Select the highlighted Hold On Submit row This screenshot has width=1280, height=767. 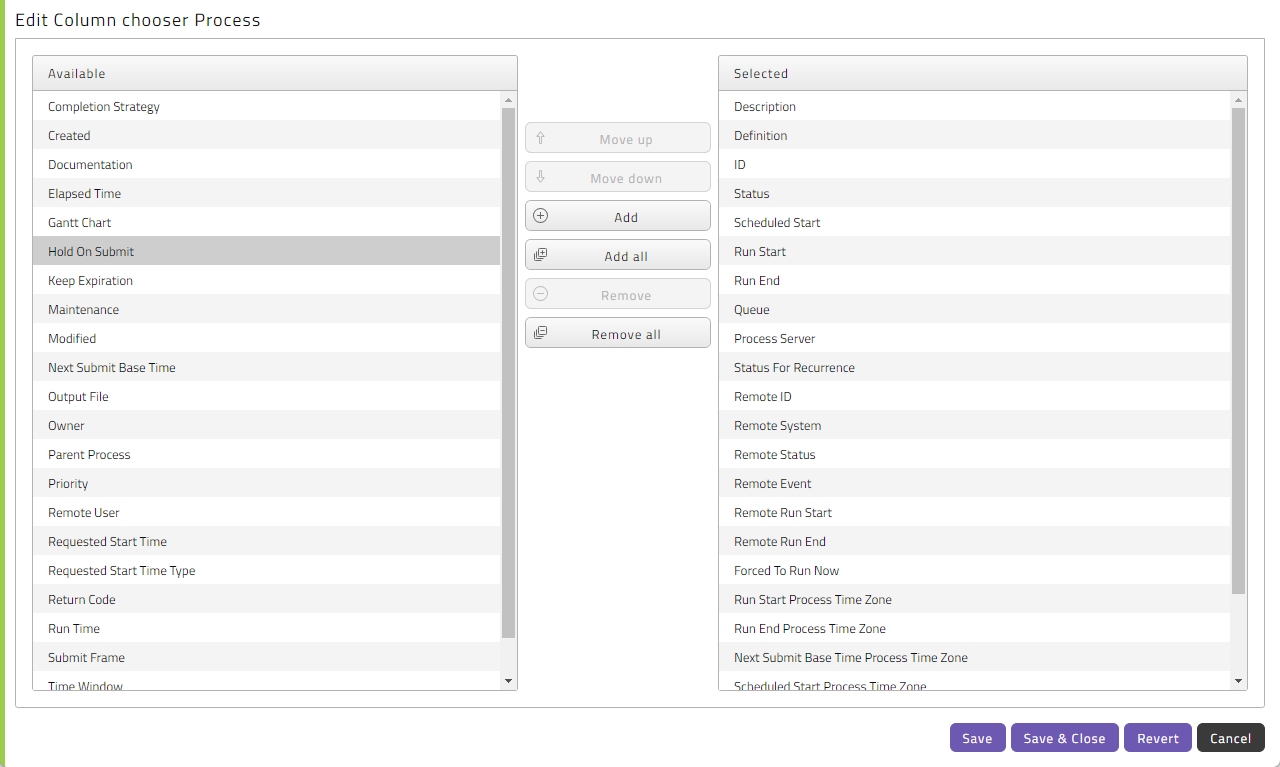[266, 251]
